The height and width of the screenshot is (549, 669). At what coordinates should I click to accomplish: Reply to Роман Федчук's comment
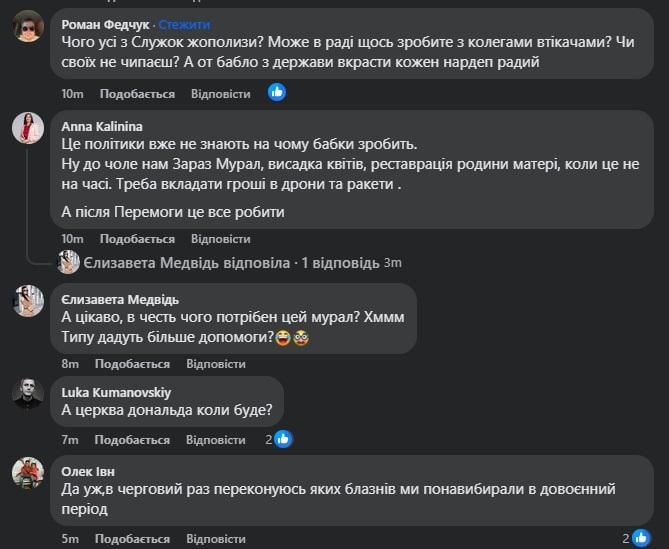220,94
